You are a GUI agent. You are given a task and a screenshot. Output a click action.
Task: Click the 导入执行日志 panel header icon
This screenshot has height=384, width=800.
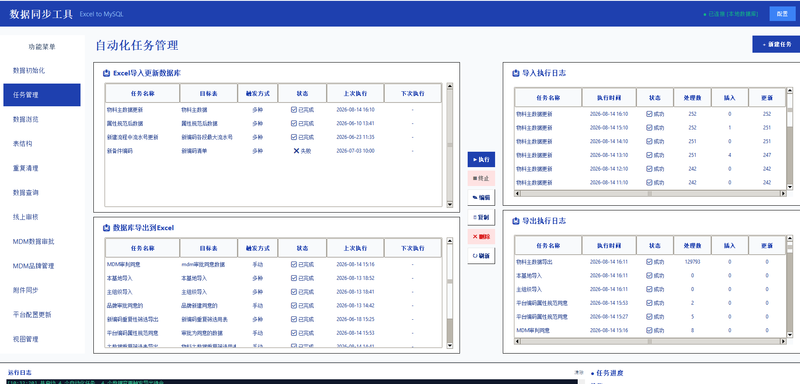click(x=516, y=73)
